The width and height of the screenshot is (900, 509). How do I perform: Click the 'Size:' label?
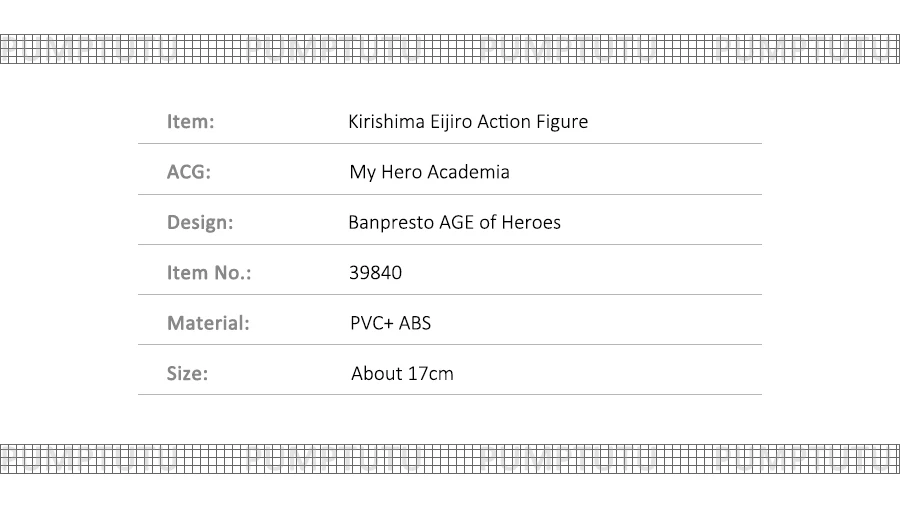(187, 374)
